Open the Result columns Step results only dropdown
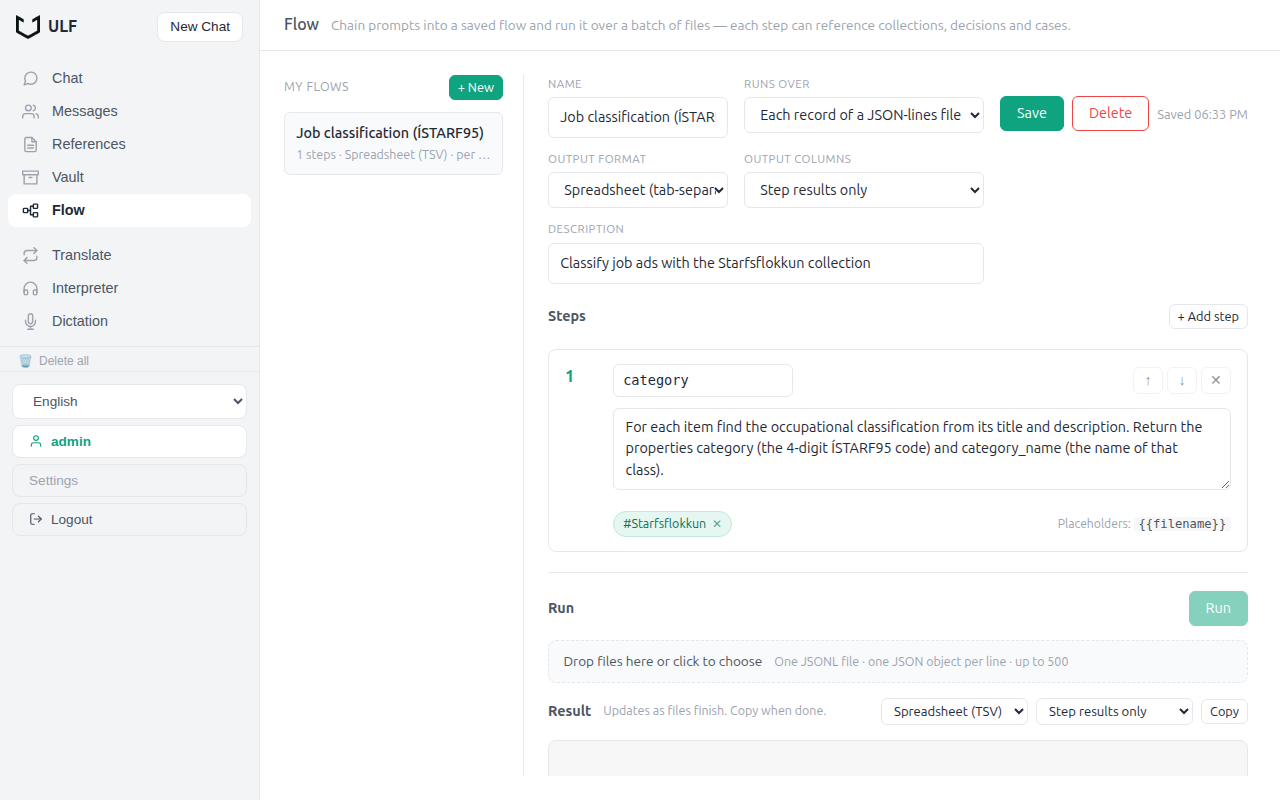This screenshot has width=1280, height=800. coord(1114,712)
